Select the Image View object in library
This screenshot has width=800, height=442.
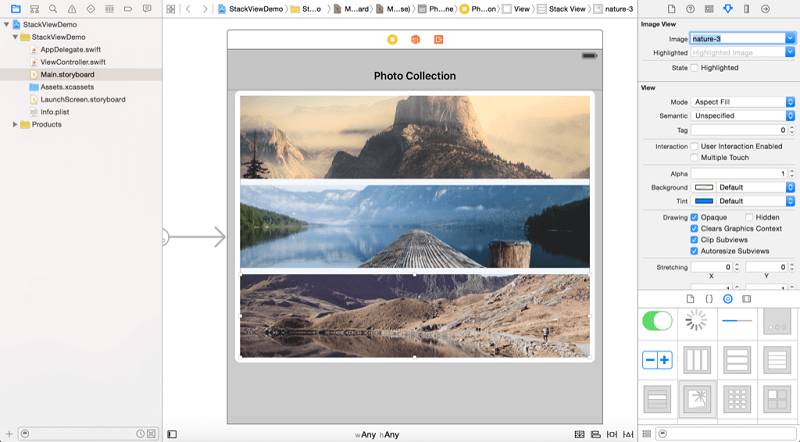(x=697, y=399)
